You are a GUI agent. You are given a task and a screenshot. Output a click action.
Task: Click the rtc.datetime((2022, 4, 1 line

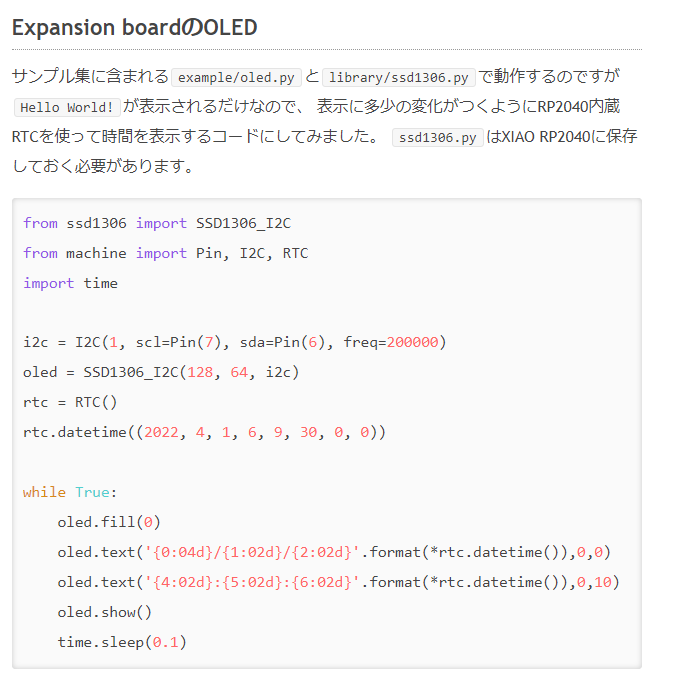[x=204, y=432]
